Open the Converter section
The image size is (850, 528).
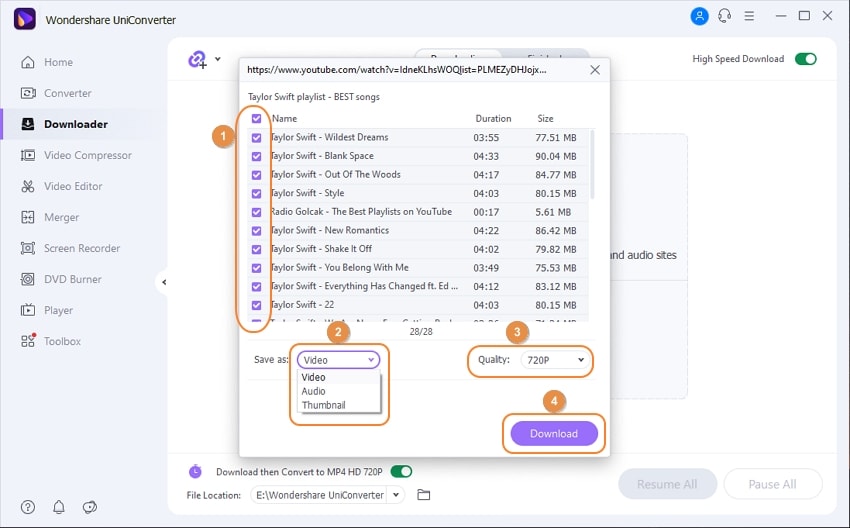coord(68,93)
